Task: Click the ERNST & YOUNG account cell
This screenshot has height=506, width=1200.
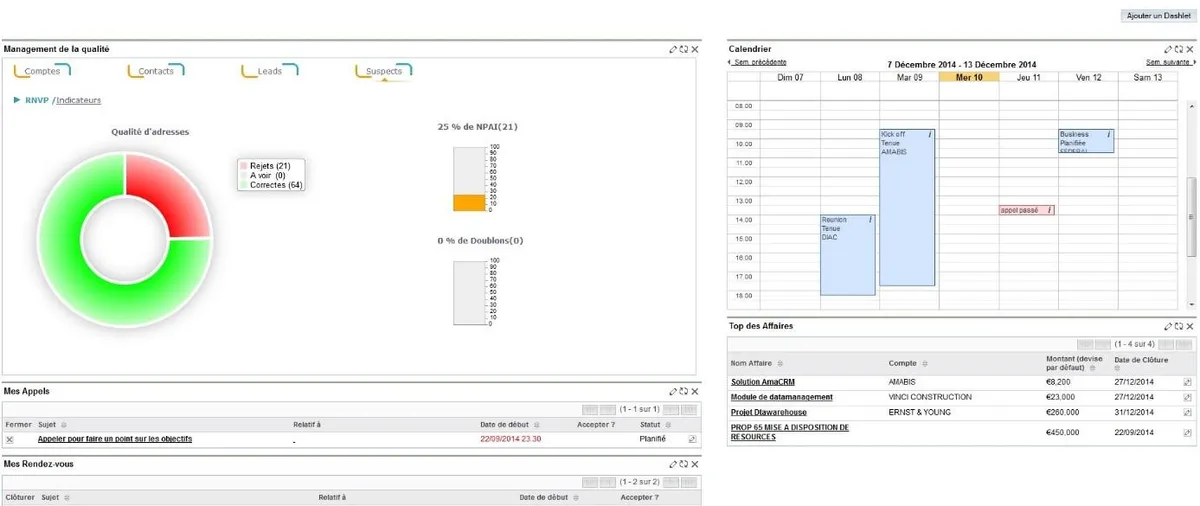Action: 920,412
